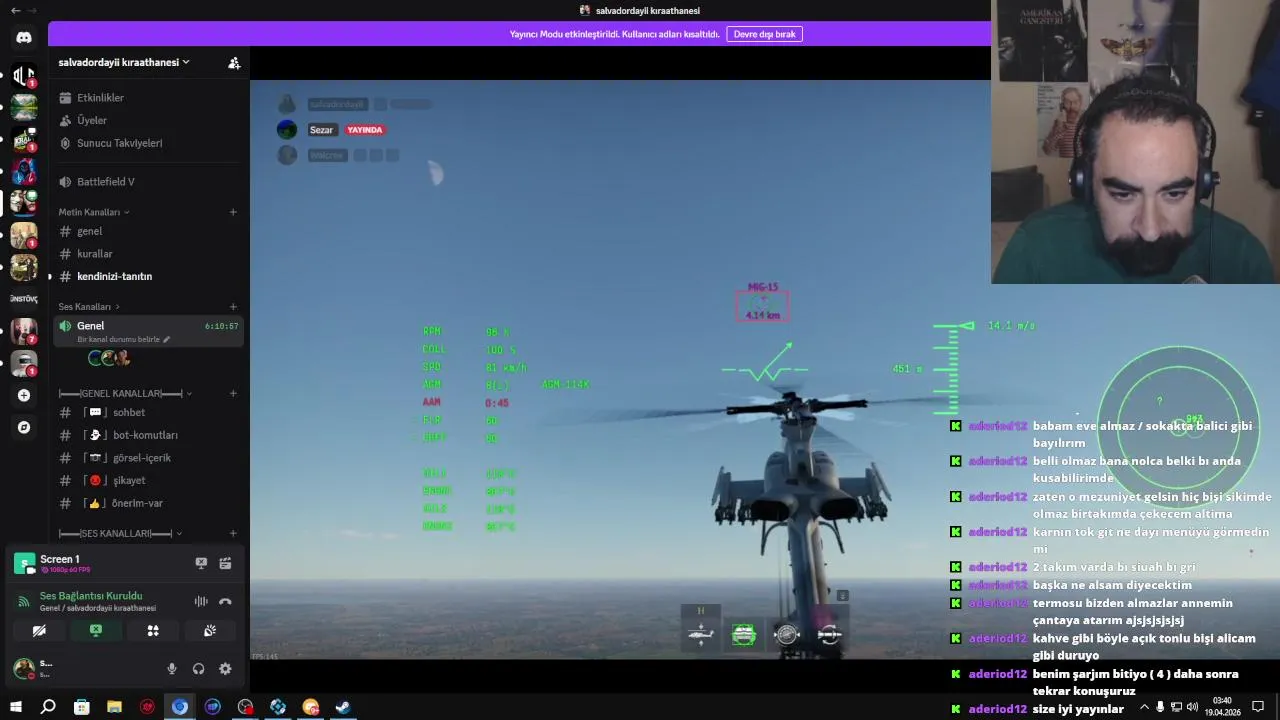Viewport: 1280px width, 720px height.
Task: Open Discord home via logo icon
Action: pyautogui.click(x=24, y=38)
